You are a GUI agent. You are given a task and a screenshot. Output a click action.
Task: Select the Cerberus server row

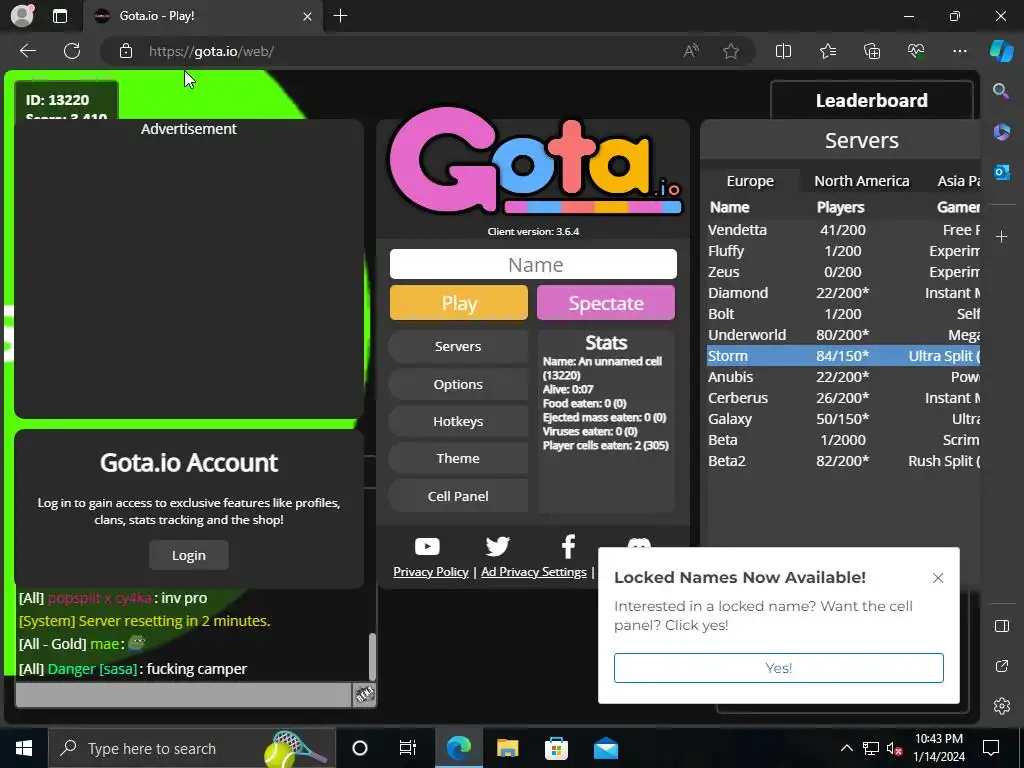pos(843,398)
